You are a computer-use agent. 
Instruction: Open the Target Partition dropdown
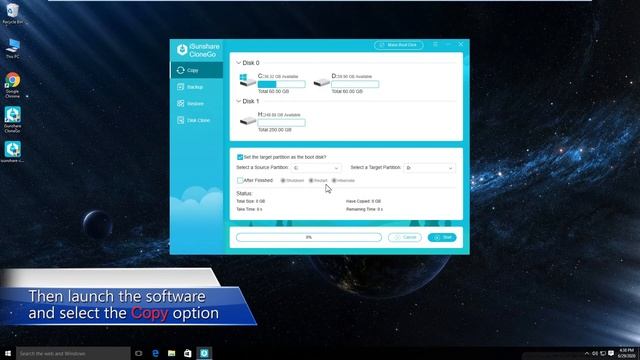click(x=430, y=168)
